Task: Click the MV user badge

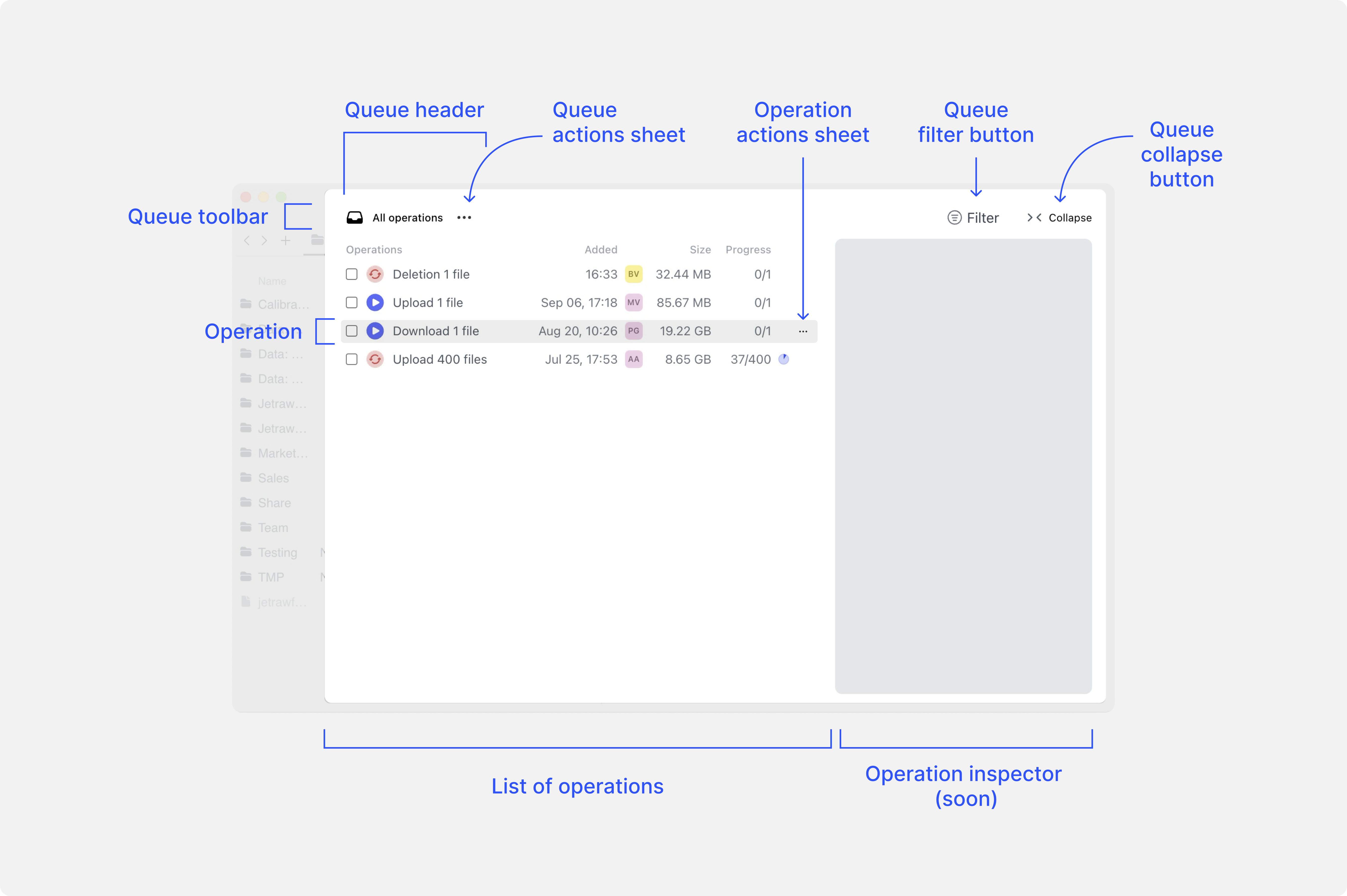Action: point(633,302)
